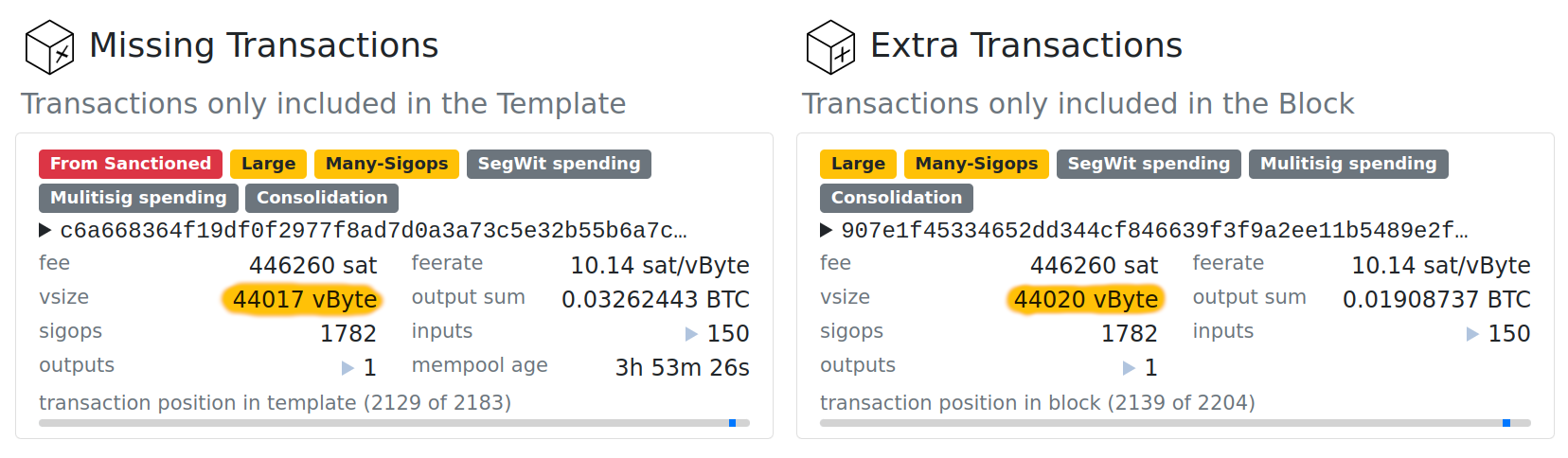This screenshot has height=458, width=1568.
Task: Click highlighted 44020 vByte vsize value
Action: click(x=1086, y=300)
